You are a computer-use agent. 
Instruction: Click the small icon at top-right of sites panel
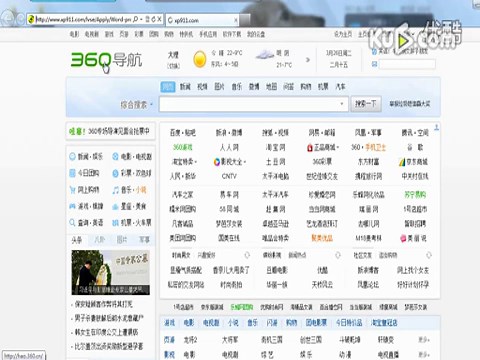click(x=436, y=127)
